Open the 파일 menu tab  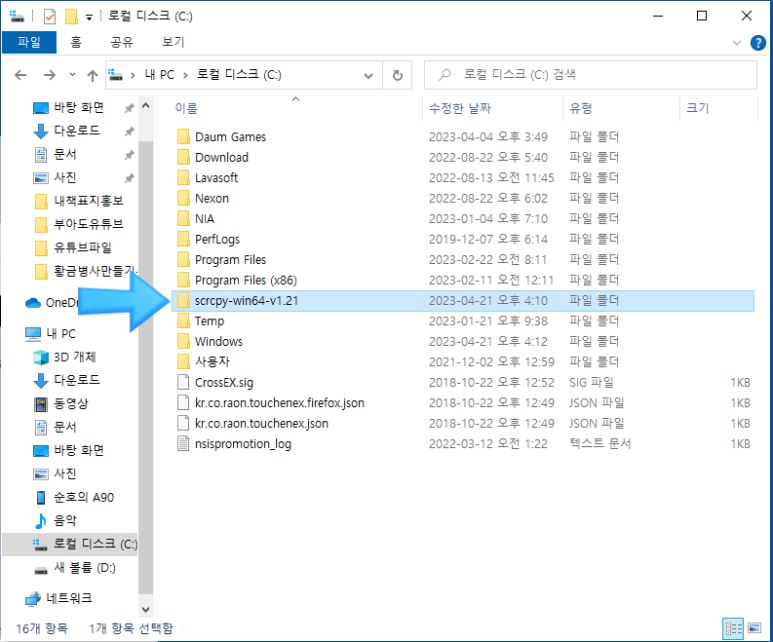(29, 42)
